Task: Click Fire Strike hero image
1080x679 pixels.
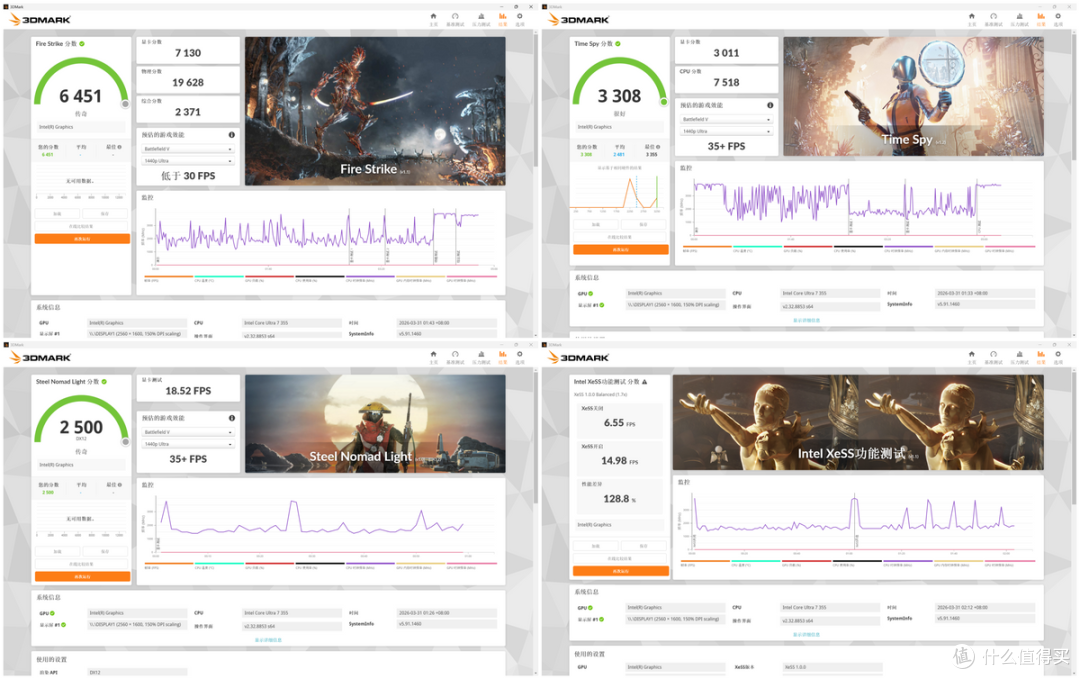Action: [375, 111]
